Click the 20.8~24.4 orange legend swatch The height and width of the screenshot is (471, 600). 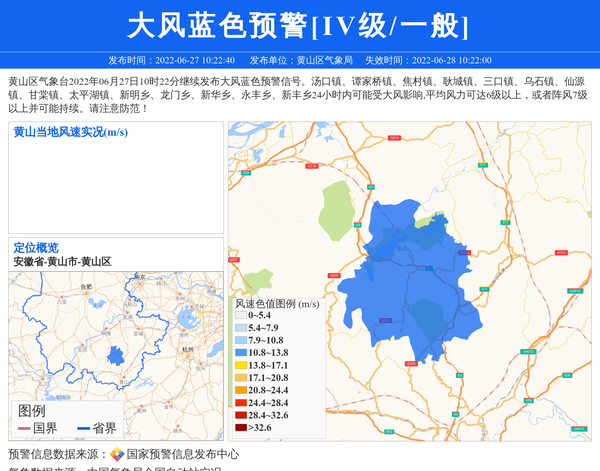(x=241, y=390)
